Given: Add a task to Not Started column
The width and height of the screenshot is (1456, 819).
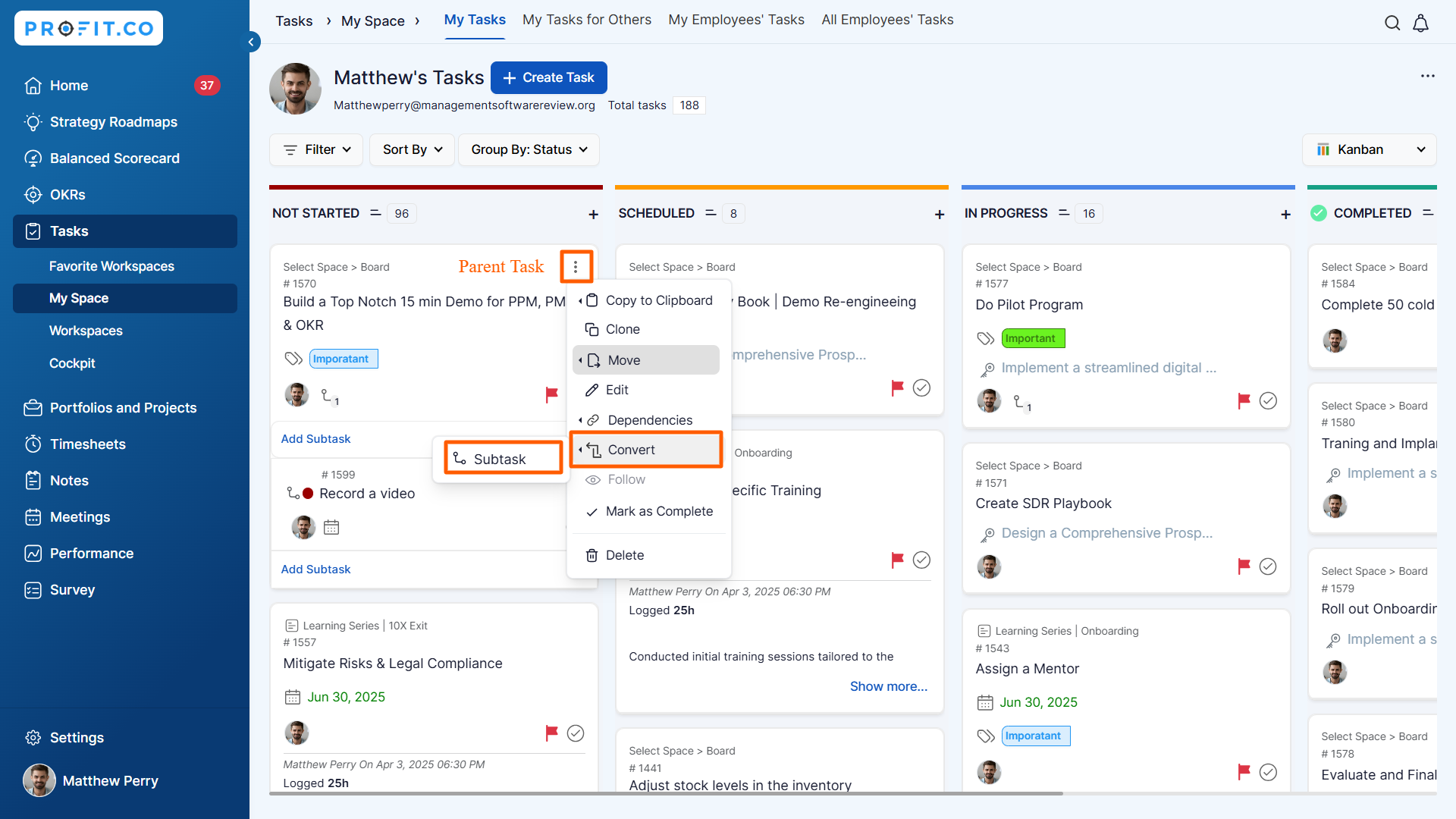Looking at the screenshot, I should point(593,215).
